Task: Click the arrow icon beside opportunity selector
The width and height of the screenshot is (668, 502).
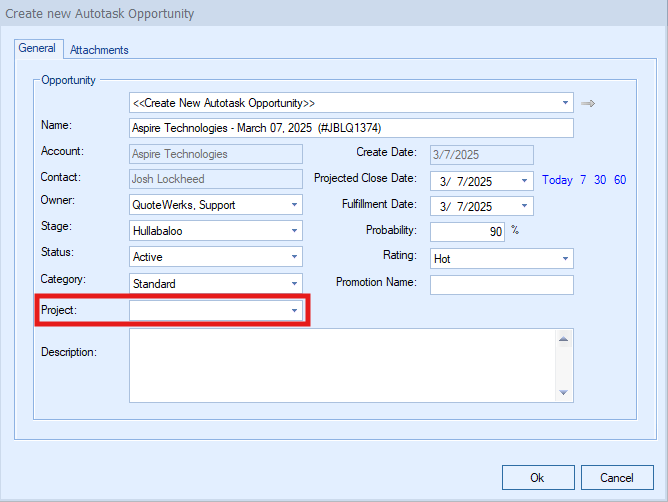Action: 589,103
